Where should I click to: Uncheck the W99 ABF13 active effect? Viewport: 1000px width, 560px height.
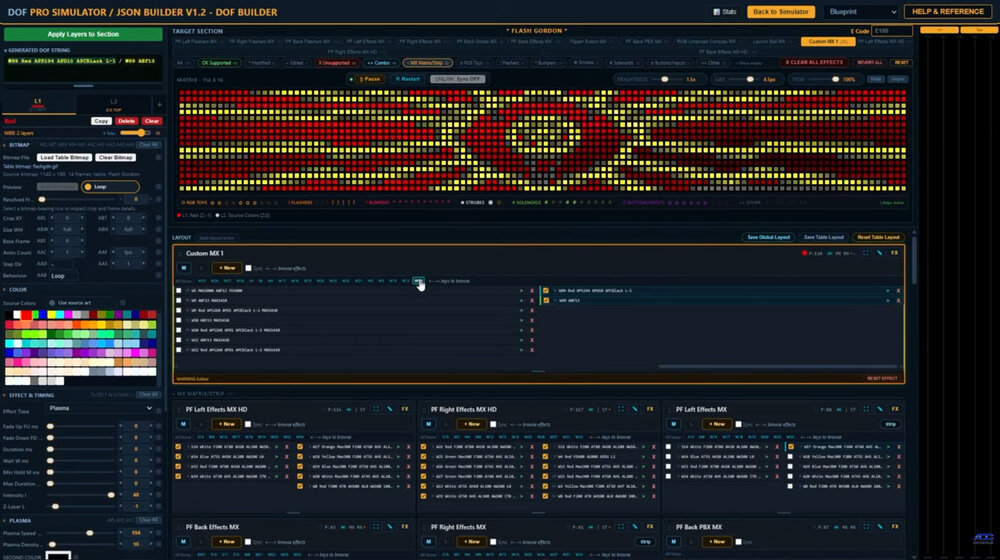pos(546,300)
